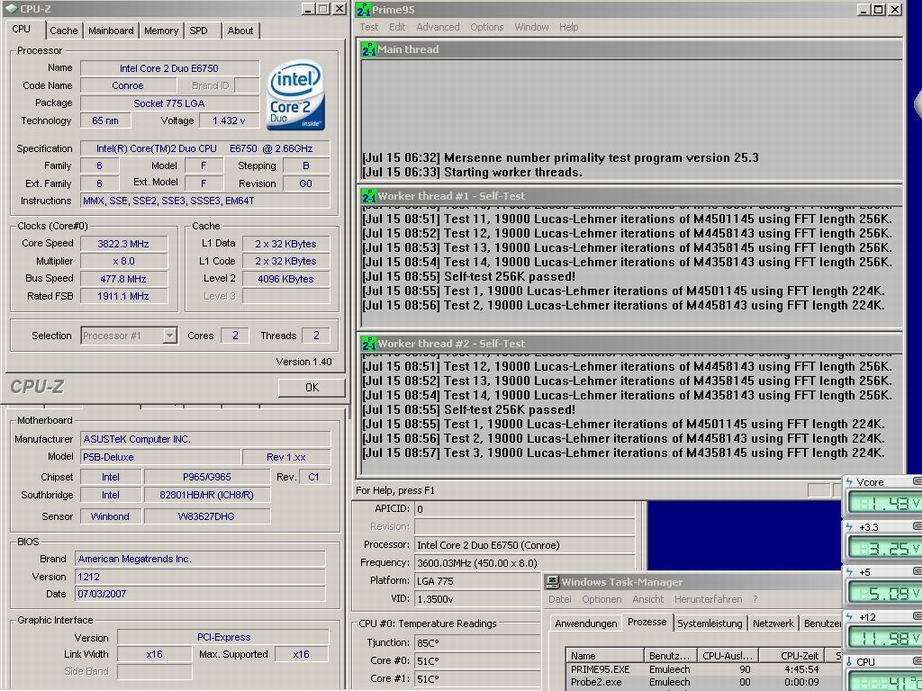Open the Advanced menu in Prime95
This screenshot has width=922, height=691.
[437, 27]
